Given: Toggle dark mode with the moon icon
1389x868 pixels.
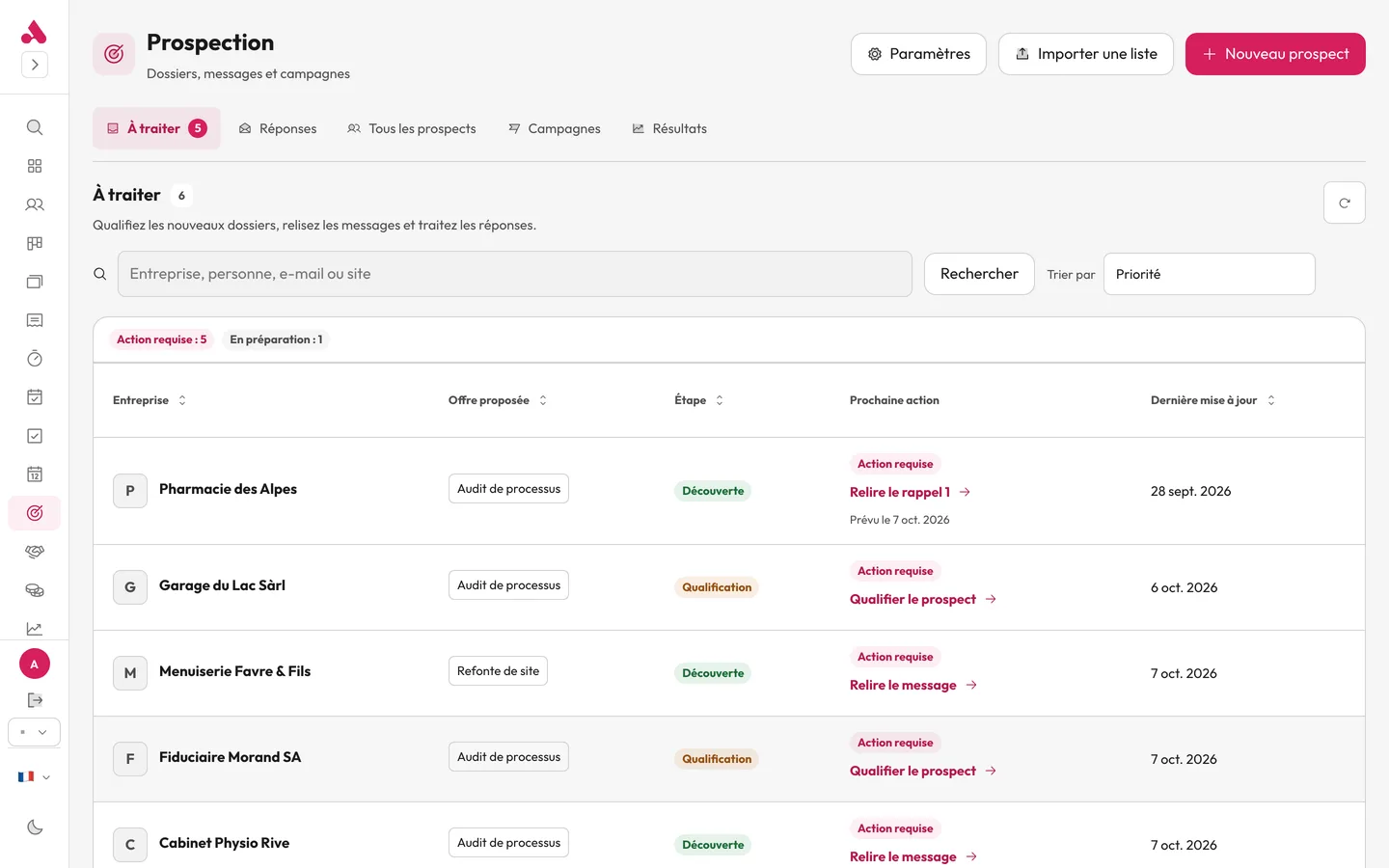Looking at the screenshot, I should click(35, 827).
